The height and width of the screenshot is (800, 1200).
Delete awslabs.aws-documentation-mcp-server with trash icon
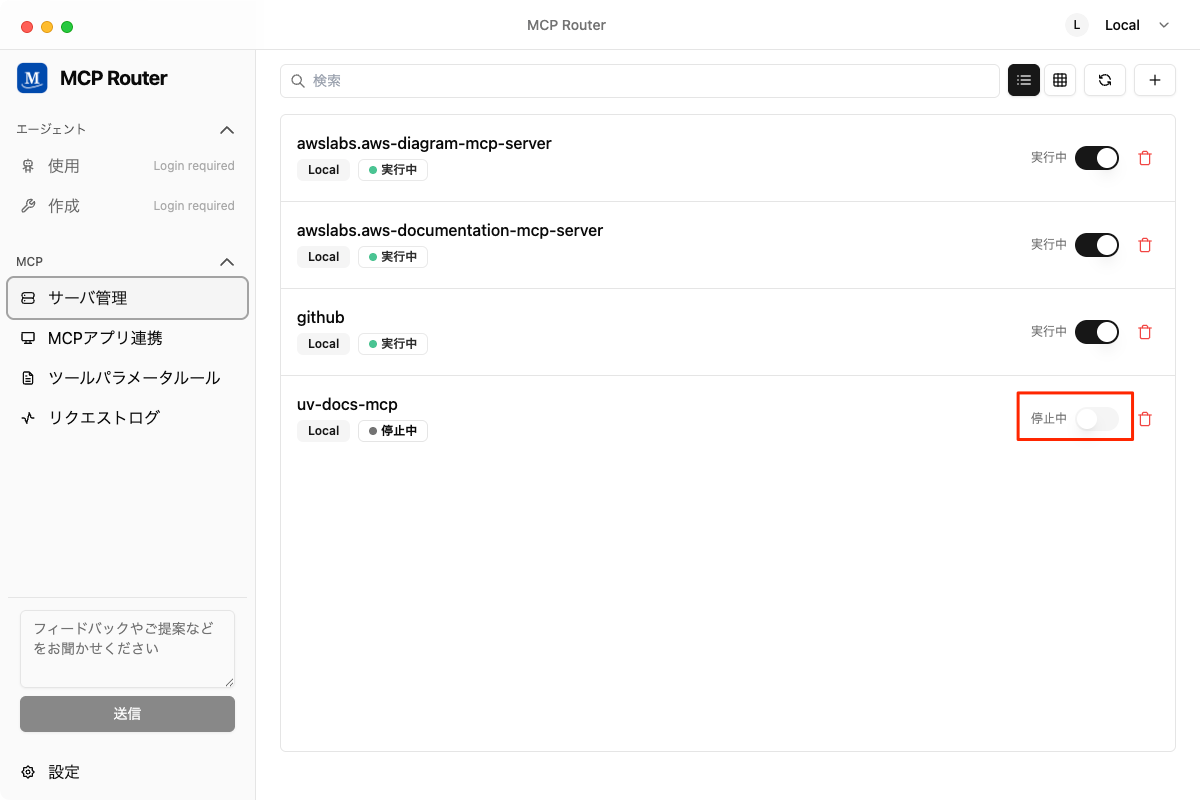tap(1145, 245)
